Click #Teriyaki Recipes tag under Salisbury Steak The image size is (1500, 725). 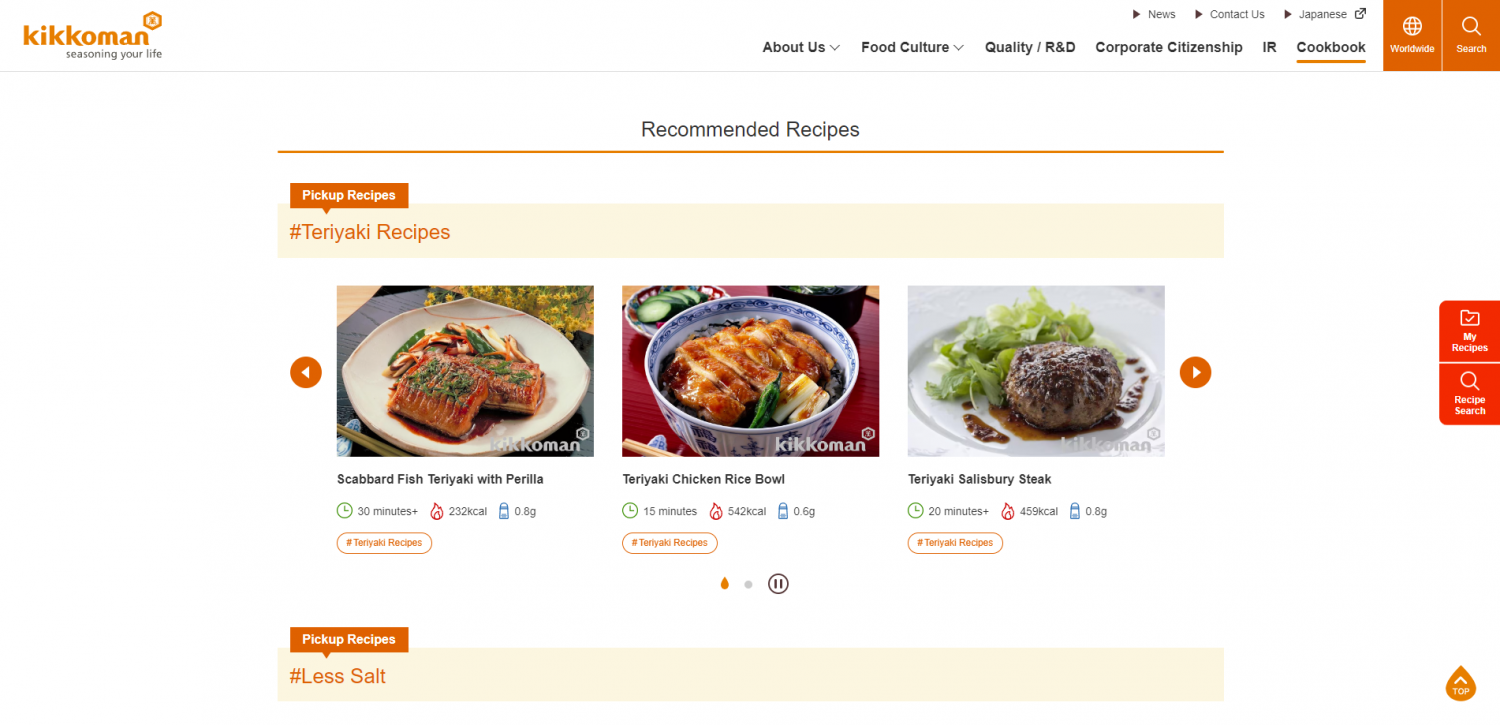point(955,543)
